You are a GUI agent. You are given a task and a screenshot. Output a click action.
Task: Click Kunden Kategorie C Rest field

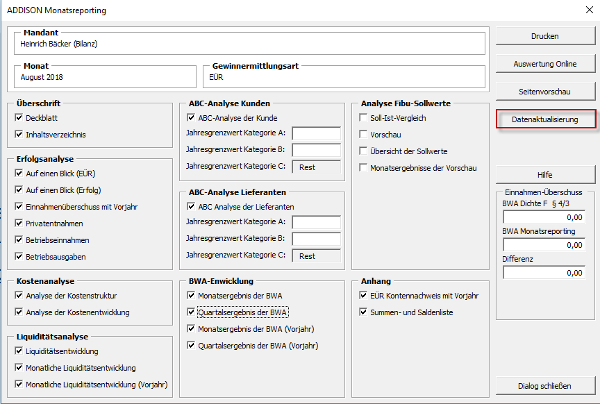(x=316, y=167)
